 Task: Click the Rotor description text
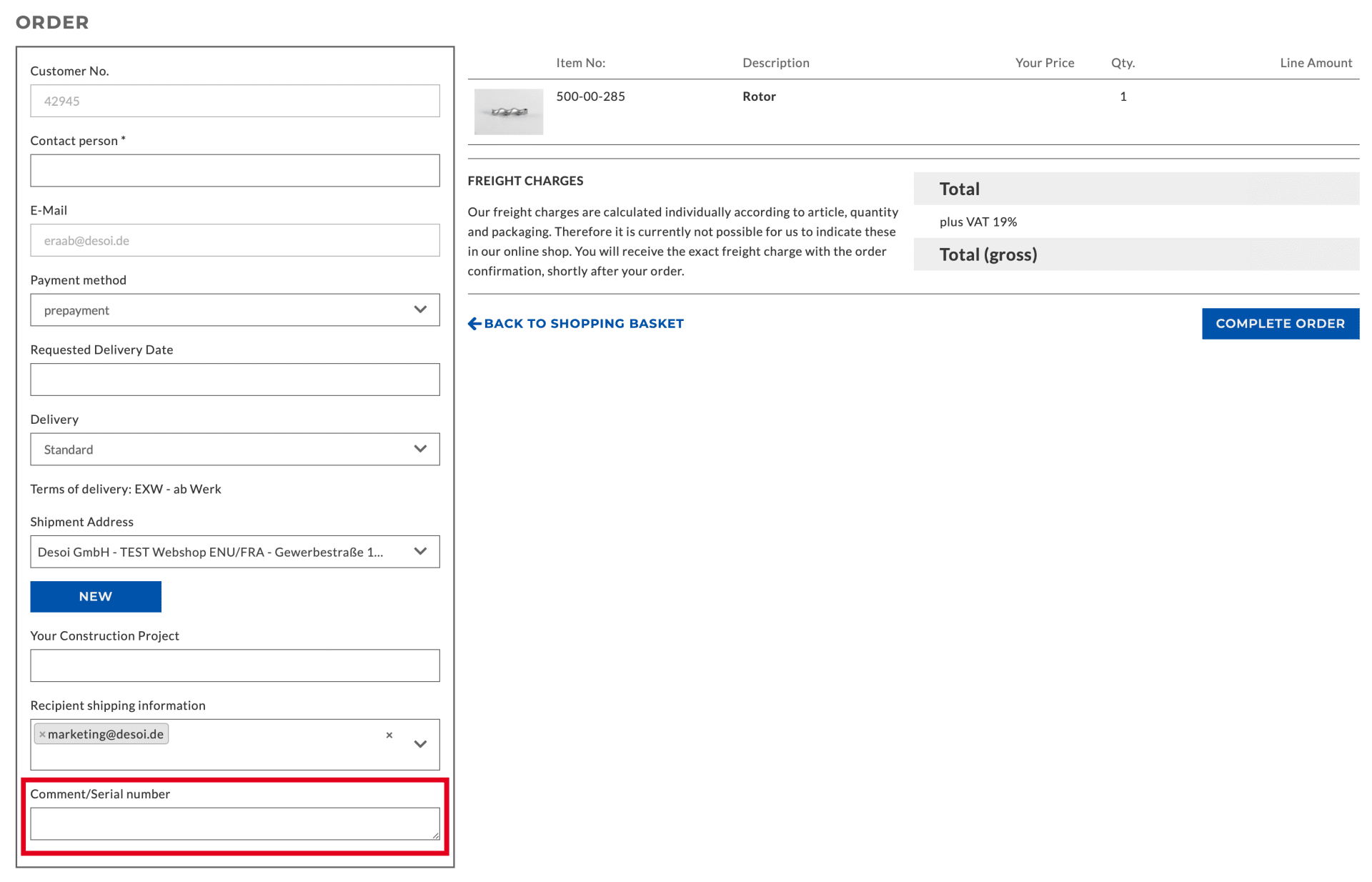coord(759,96)
